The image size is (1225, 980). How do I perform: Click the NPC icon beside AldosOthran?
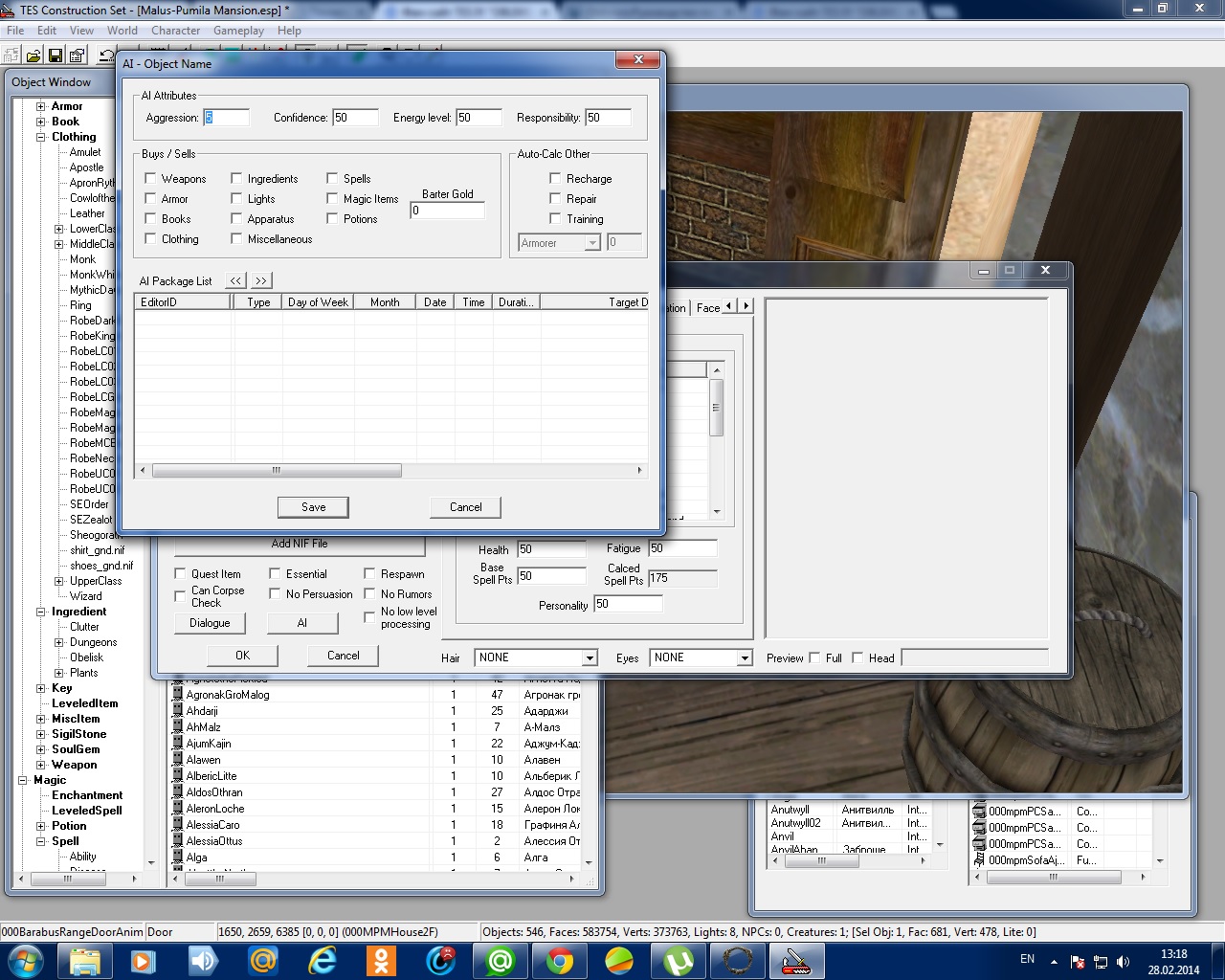[x=177, y=792]
